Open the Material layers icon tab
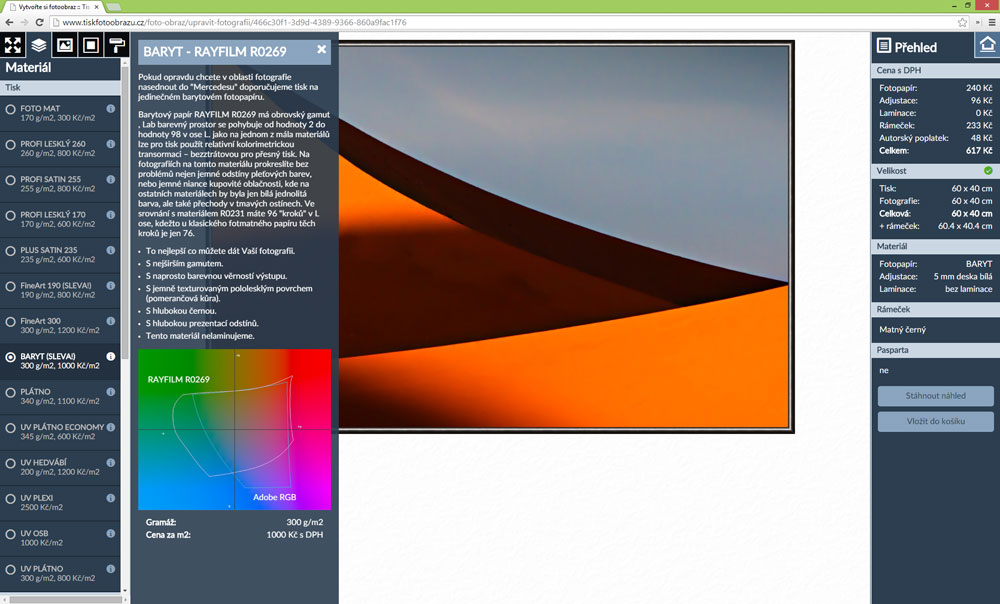The image size is (1000, 604). pos(39,45)
